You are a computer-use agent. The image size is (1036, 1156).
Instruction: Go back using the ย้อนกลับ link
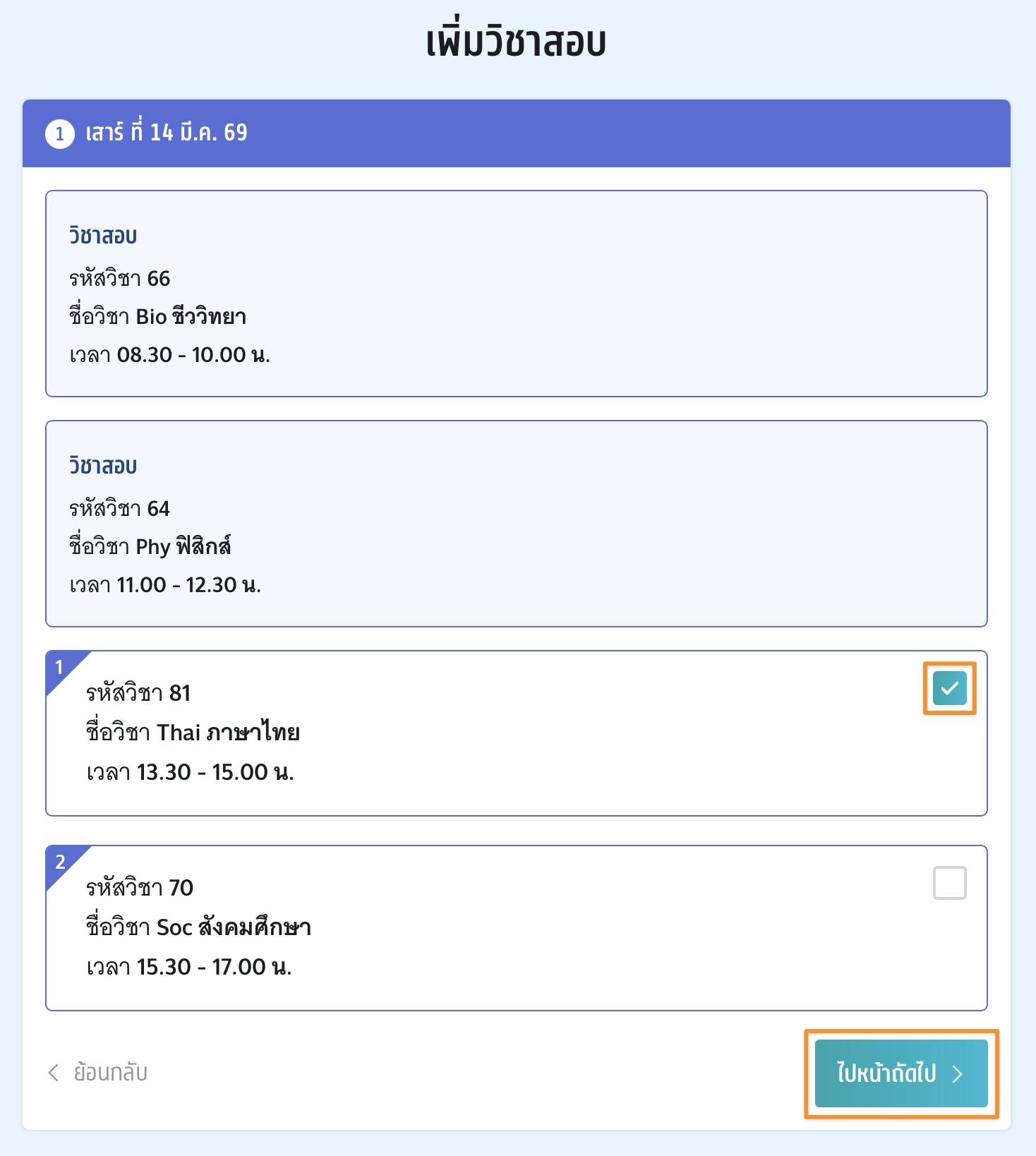click(110, 1073)
